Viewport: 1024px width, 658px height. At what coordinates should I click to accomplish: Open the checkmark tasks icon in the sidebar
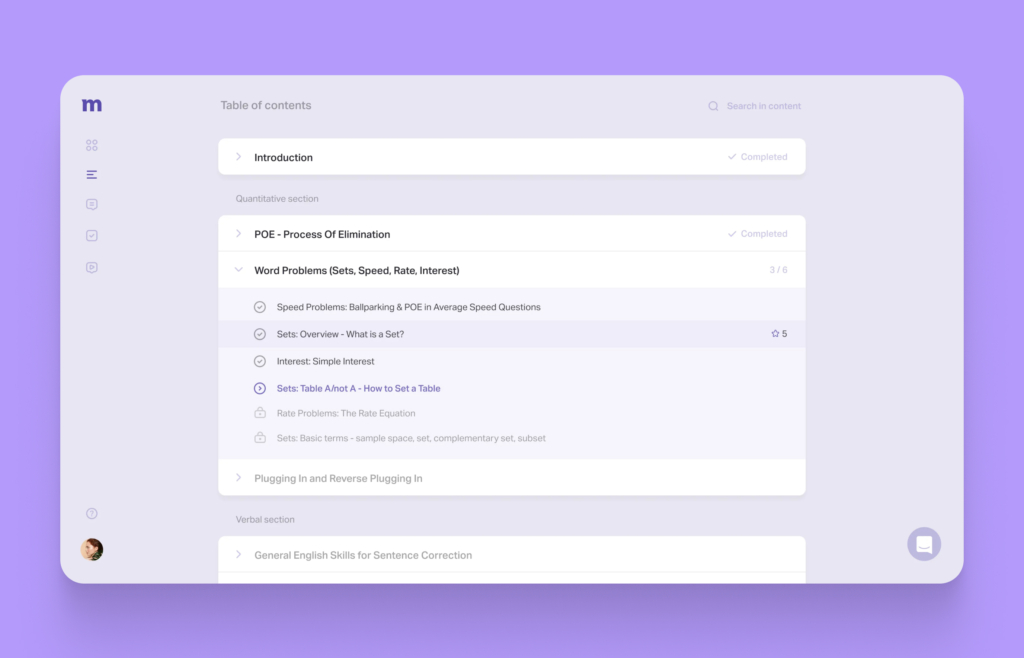click(92, 236)
